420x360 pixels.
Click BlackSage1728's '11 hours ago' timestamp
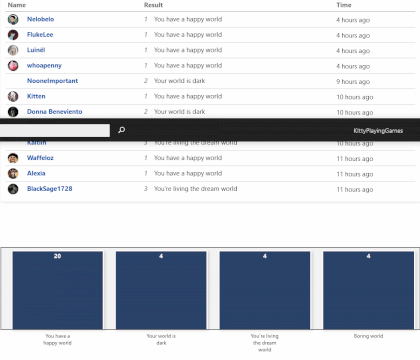[x=355, y=190]
